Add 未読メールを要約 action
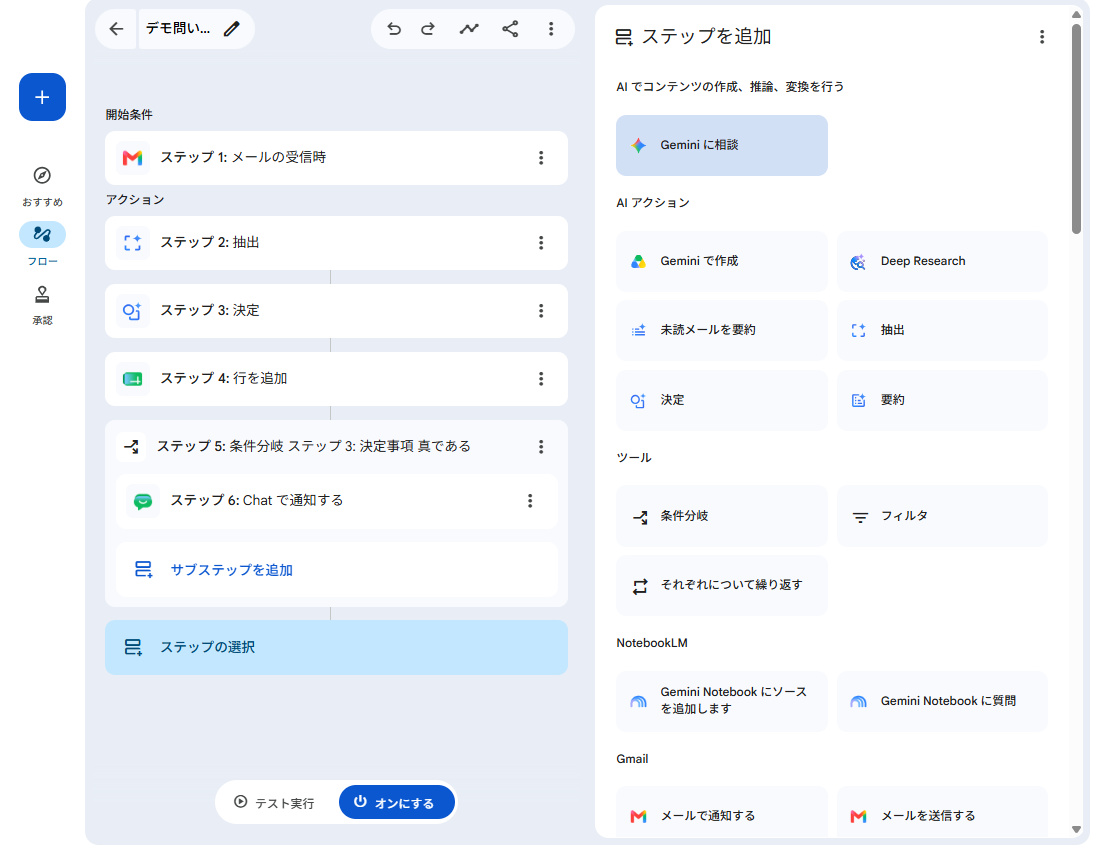The image size is (1100, 849). (x=722, y=330)
